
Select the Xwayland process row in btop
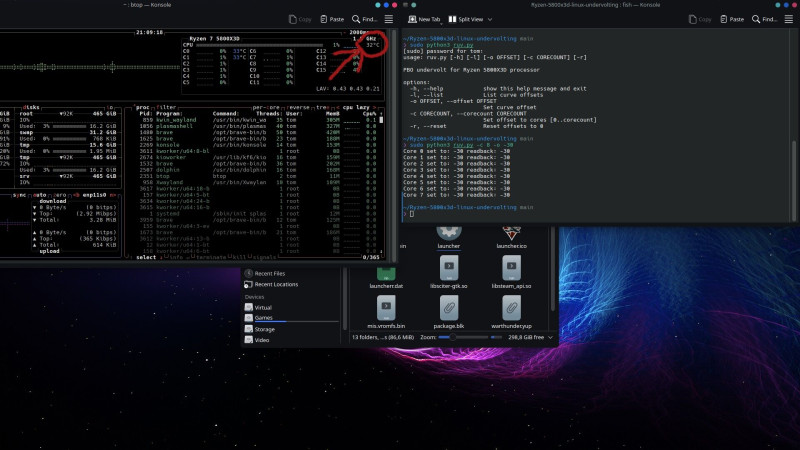point(258,182)
